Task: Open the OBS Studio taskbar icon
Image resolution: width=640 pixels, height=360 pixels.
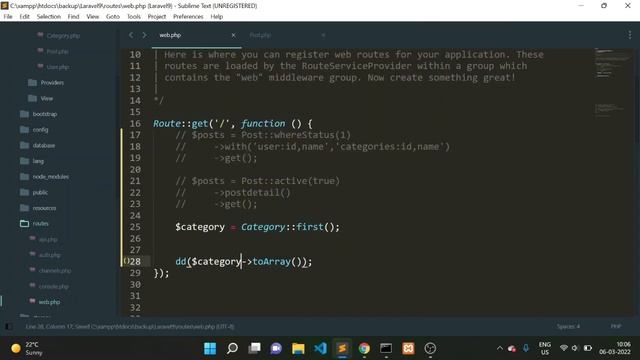Action: pyautogui.click(x=430, y=348)
